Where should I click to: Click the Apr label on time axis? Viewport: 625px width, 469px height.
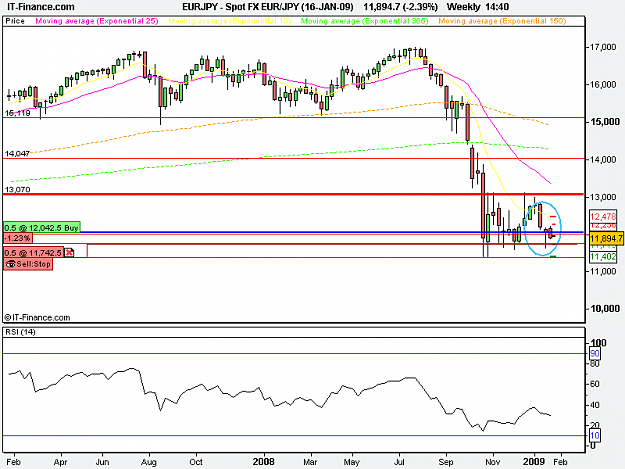click(61, 462)
